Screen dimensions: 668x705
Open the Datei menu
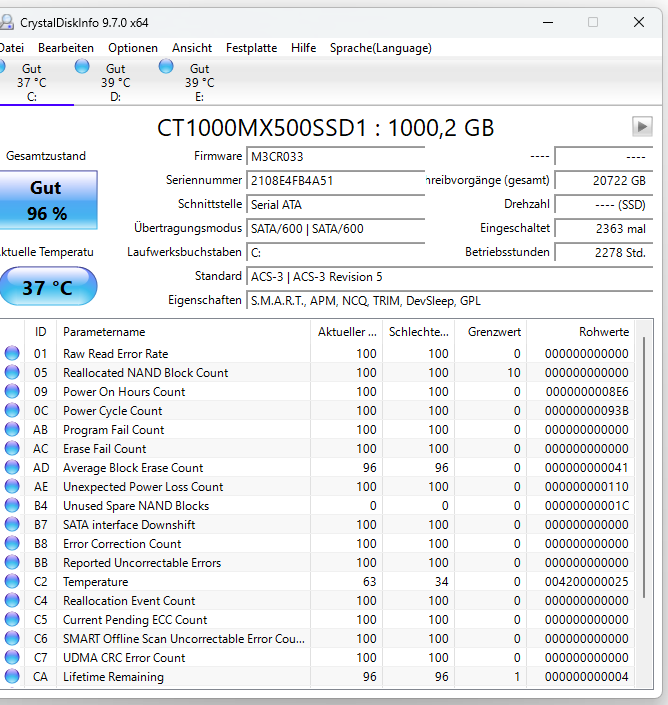click(x=12, y=48)
